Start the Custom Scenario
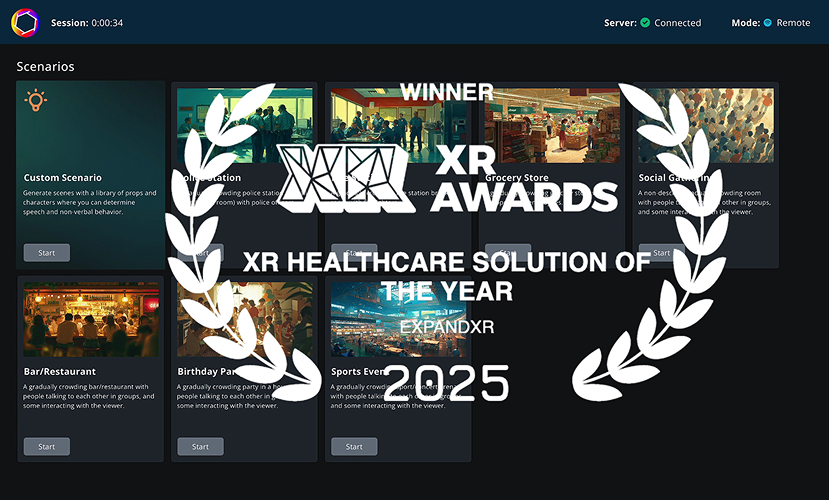This screenshot has height=500, width=829. tap(47, 253)
